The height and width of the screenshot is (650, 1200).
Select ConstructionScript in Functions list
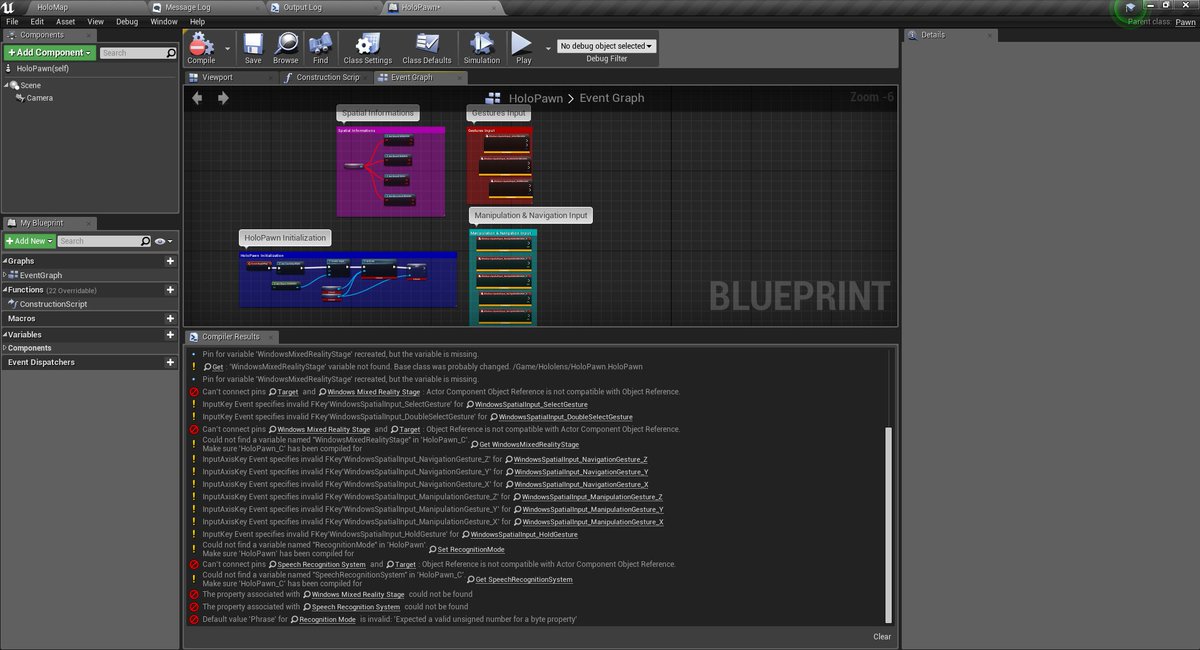53,304
